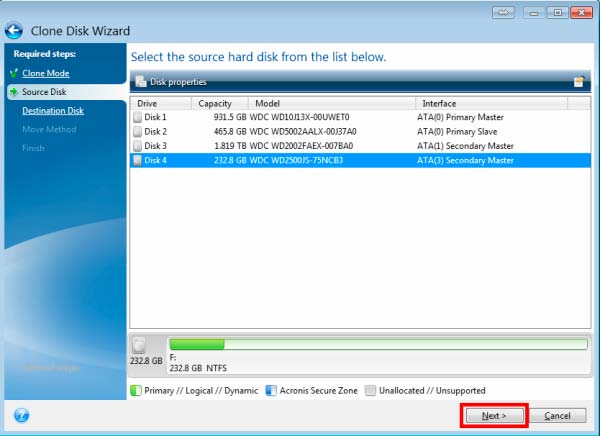Click the ATA(3) Secondary Master cell
The image size is (600, 436).
[465, 160]
